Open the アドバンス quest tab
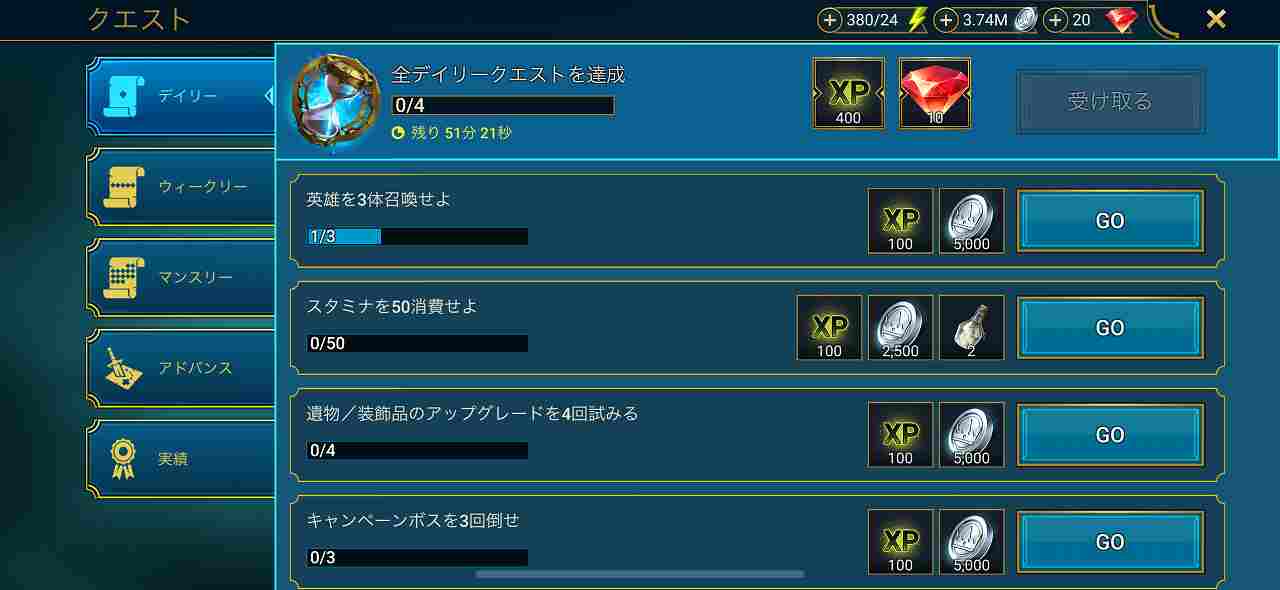This screenshot has height=590, width=1280. click(181, 368)
